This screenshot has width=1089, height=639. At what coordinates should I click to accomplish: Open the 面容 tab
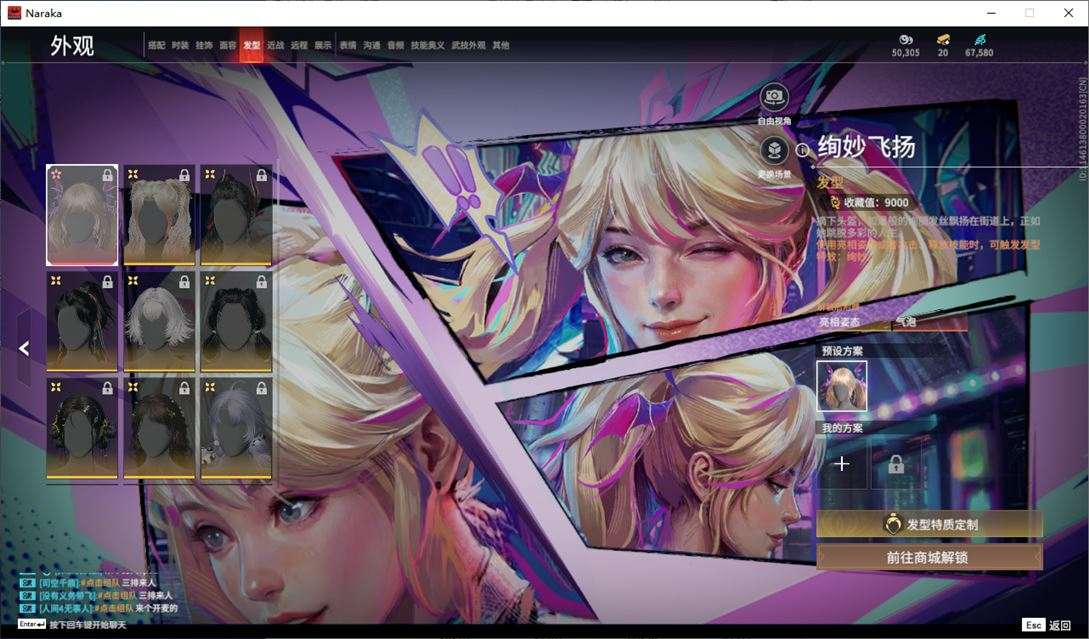[x=228, y=45]
